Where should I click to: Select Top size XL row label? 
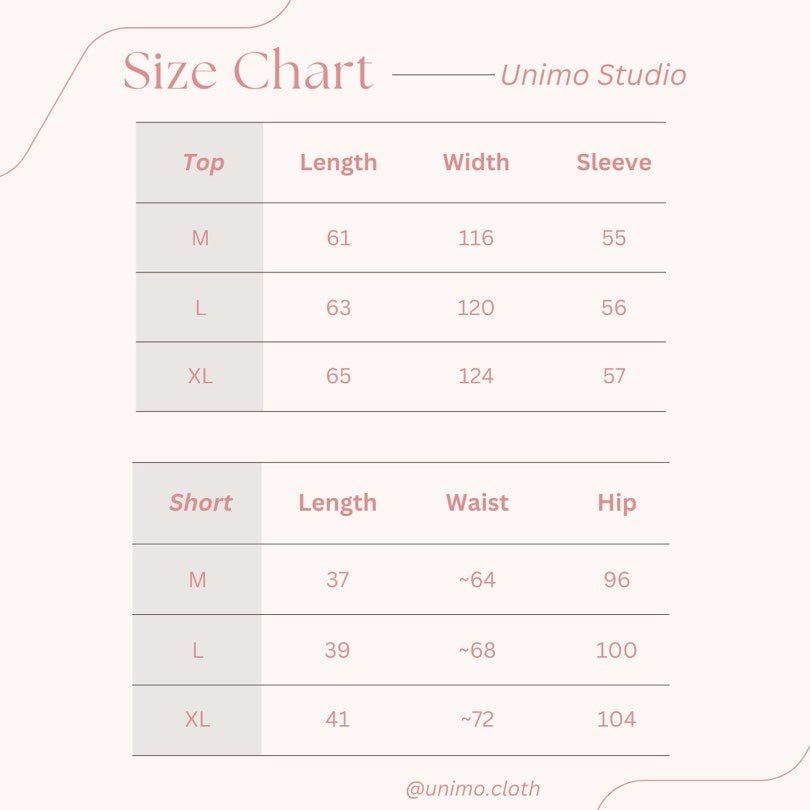tap(200, 376)
